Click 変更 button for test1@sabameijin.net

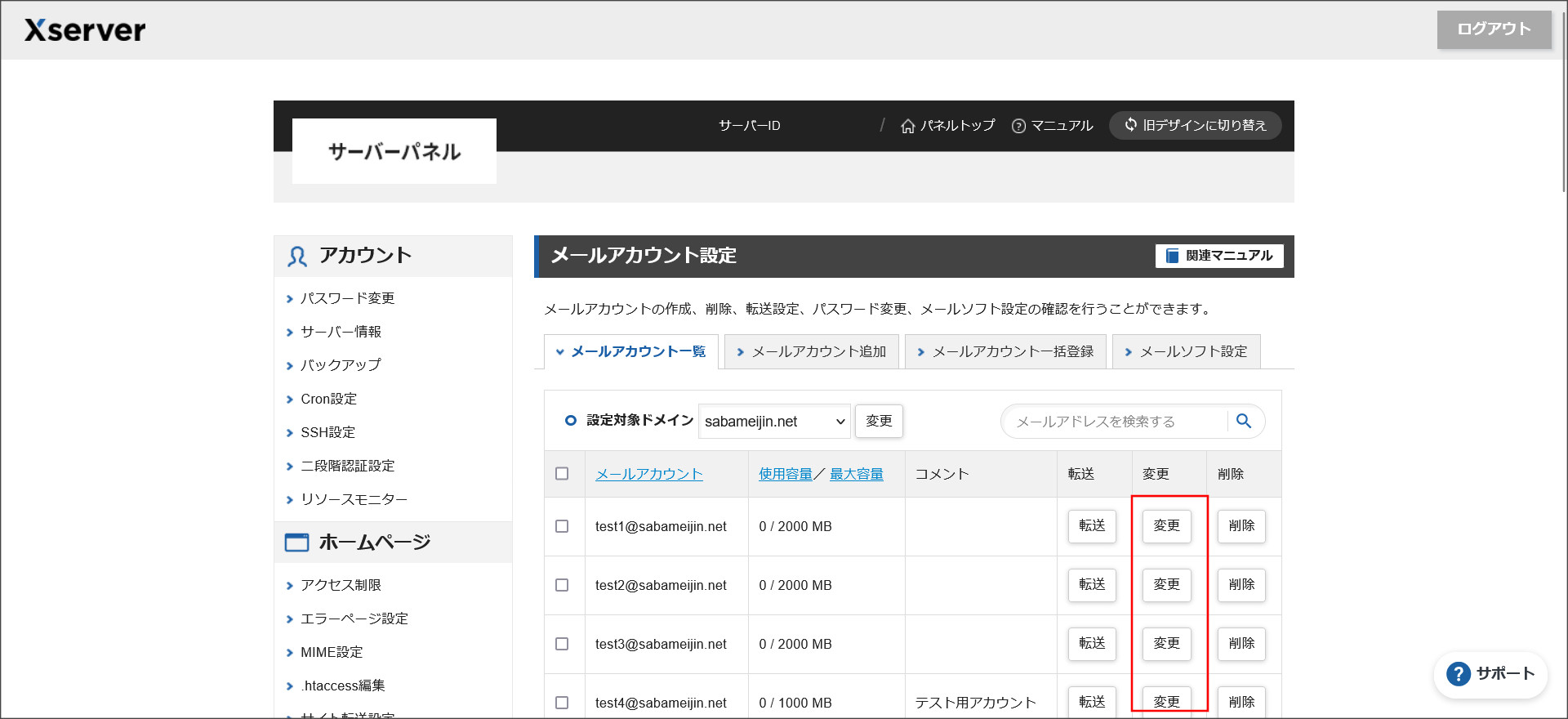click(1166, 526)
